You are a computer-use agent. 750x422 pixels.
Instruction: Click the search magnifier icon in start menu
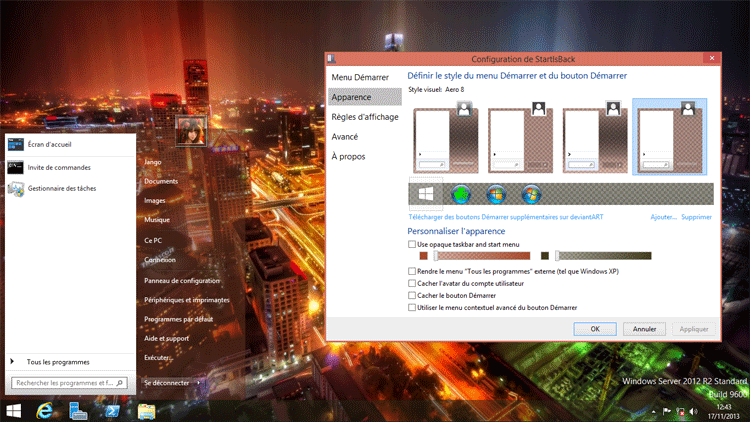click(x=120, y=383)
